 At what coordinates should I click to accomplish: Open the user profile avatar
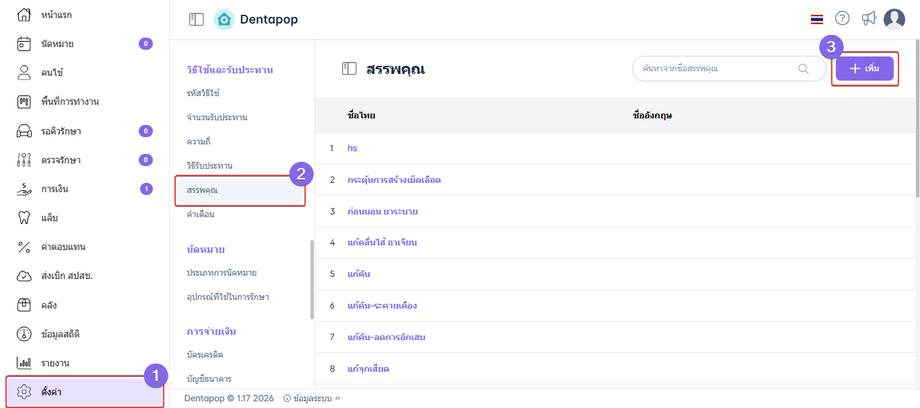tap(894, 19)
